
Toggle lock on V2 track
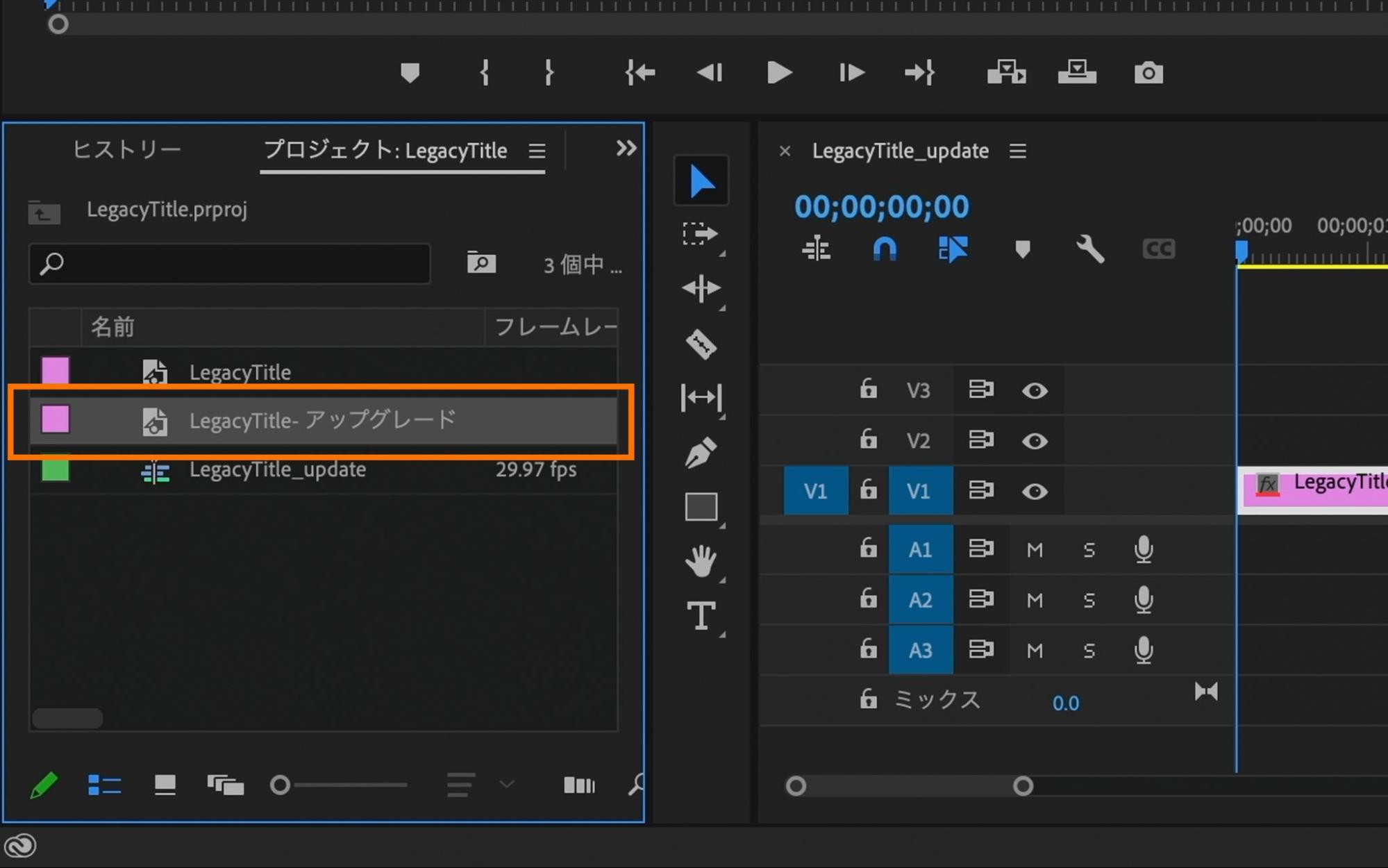(868, 440)
